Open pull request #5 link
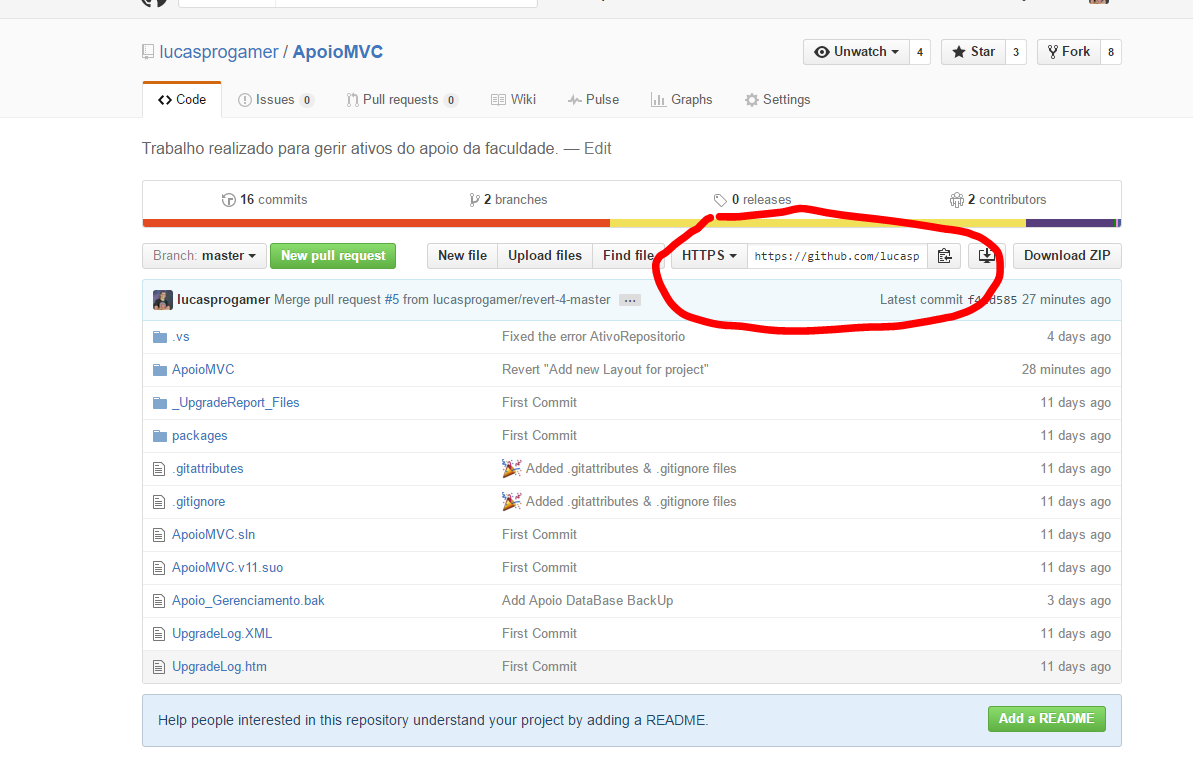 point(392,300)
